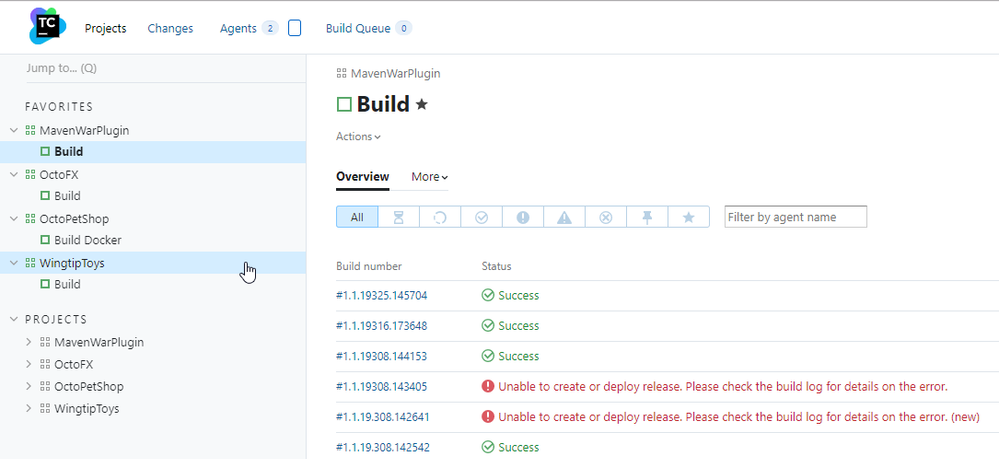
Task: Filter builds by warning triangle icon
Action: [x=564, y=217]
